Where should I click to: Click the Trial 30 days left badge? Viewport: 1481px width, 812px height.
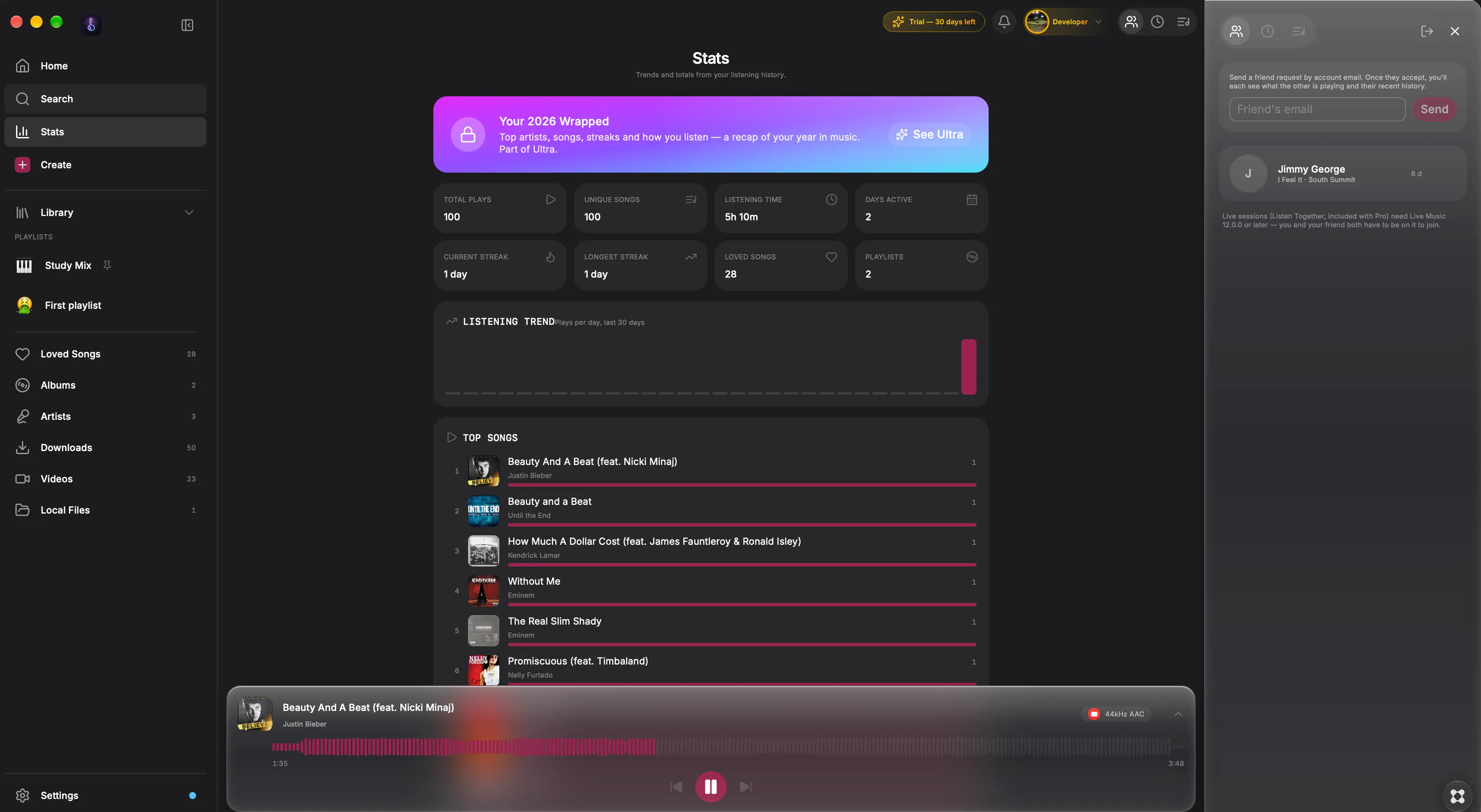coord(934,22)
